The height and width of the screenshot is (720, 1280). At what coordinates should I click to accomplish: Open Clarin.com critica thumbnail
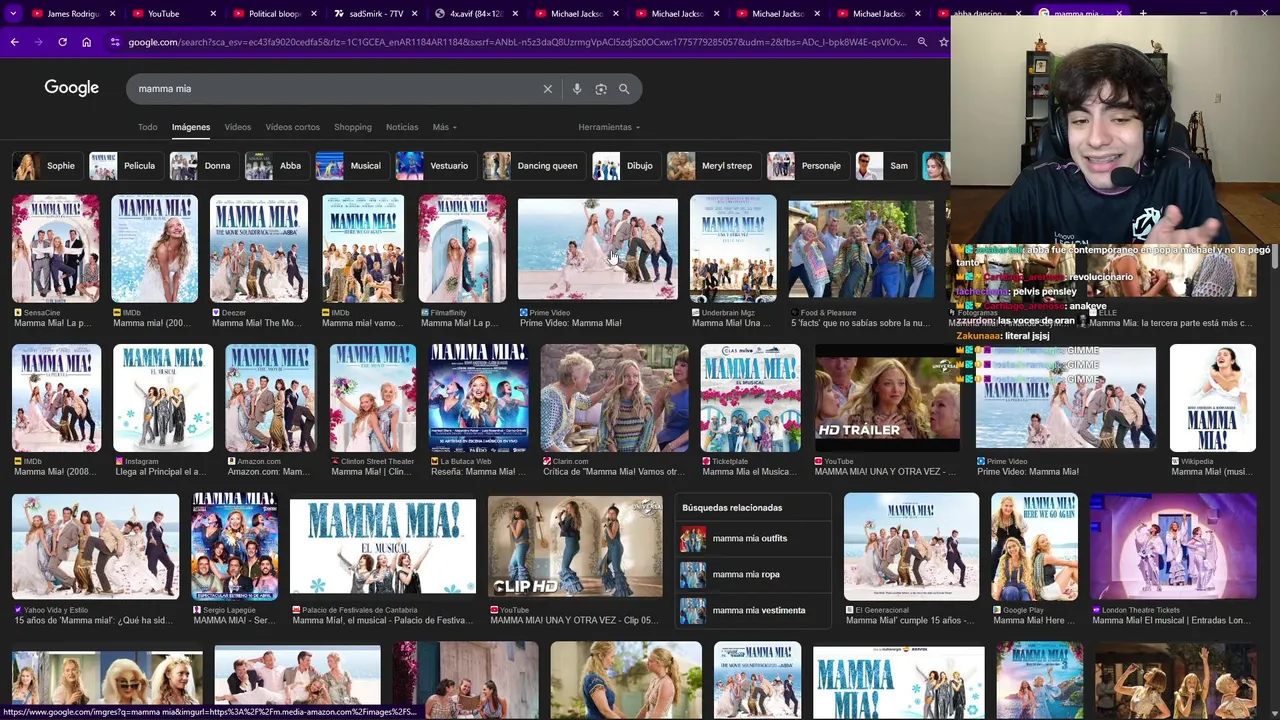coord(614,398)
